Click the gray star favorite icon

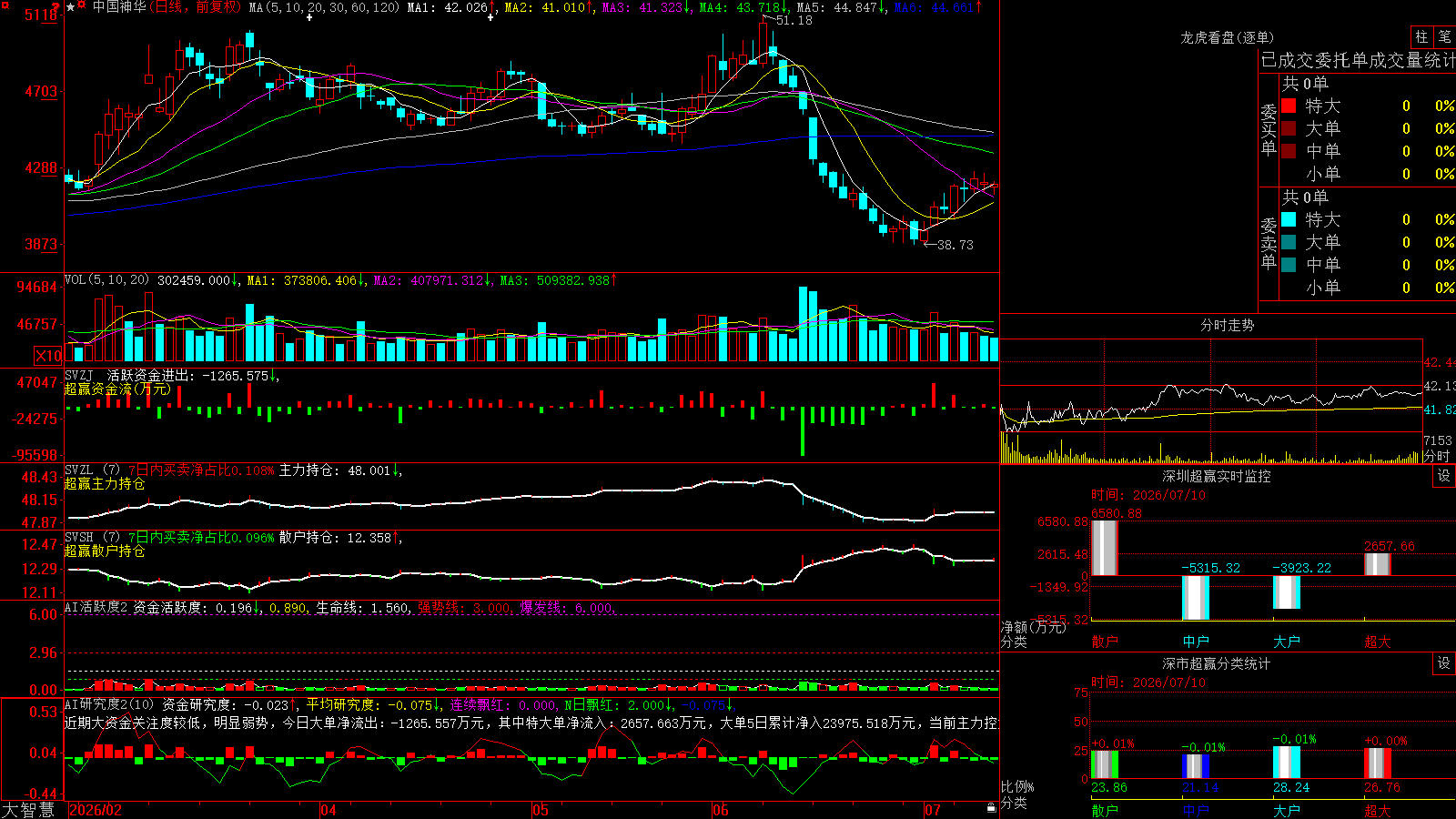[x=70, y=7]
